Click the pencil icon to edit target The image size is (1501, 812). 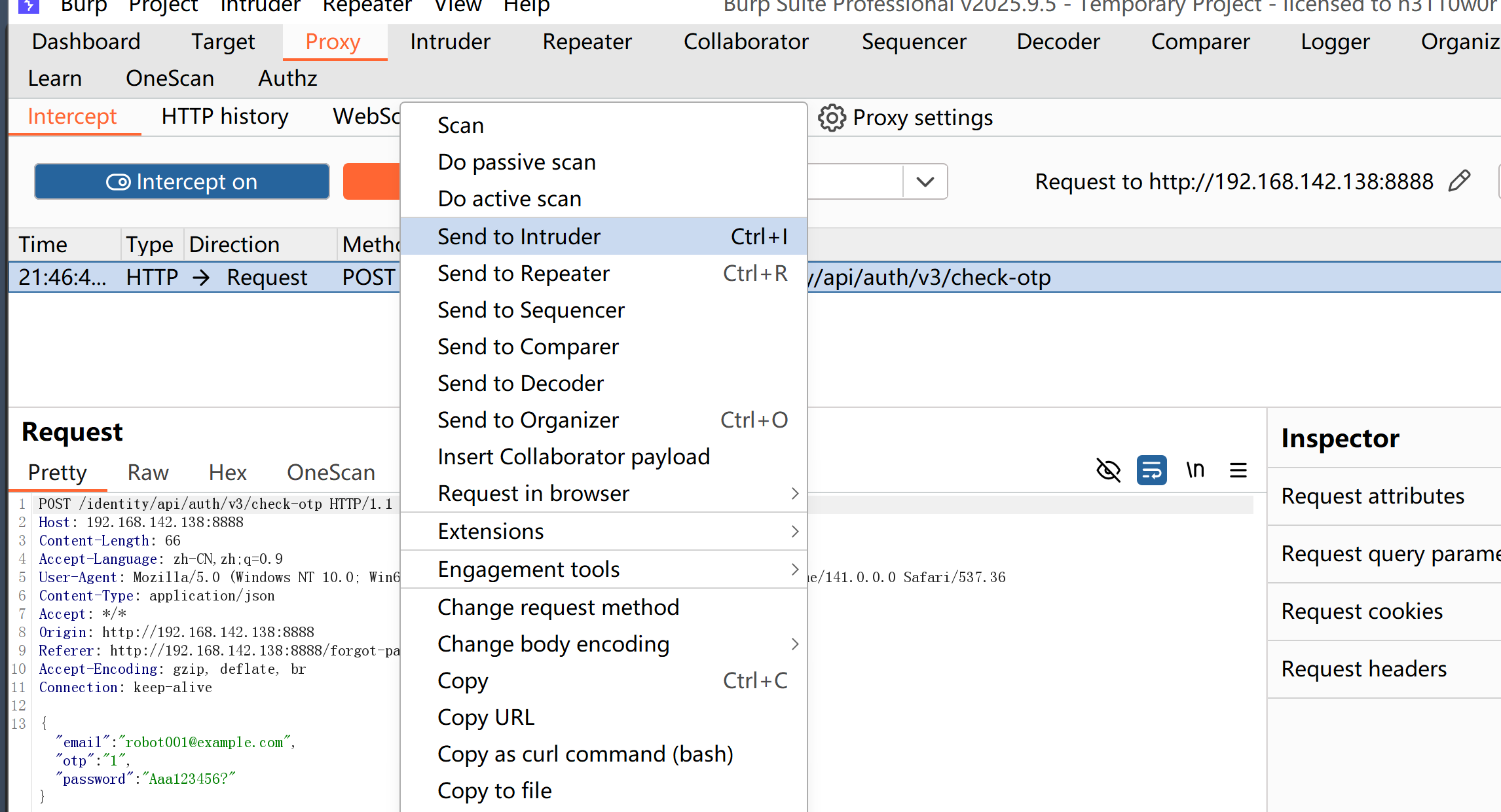1459,181
